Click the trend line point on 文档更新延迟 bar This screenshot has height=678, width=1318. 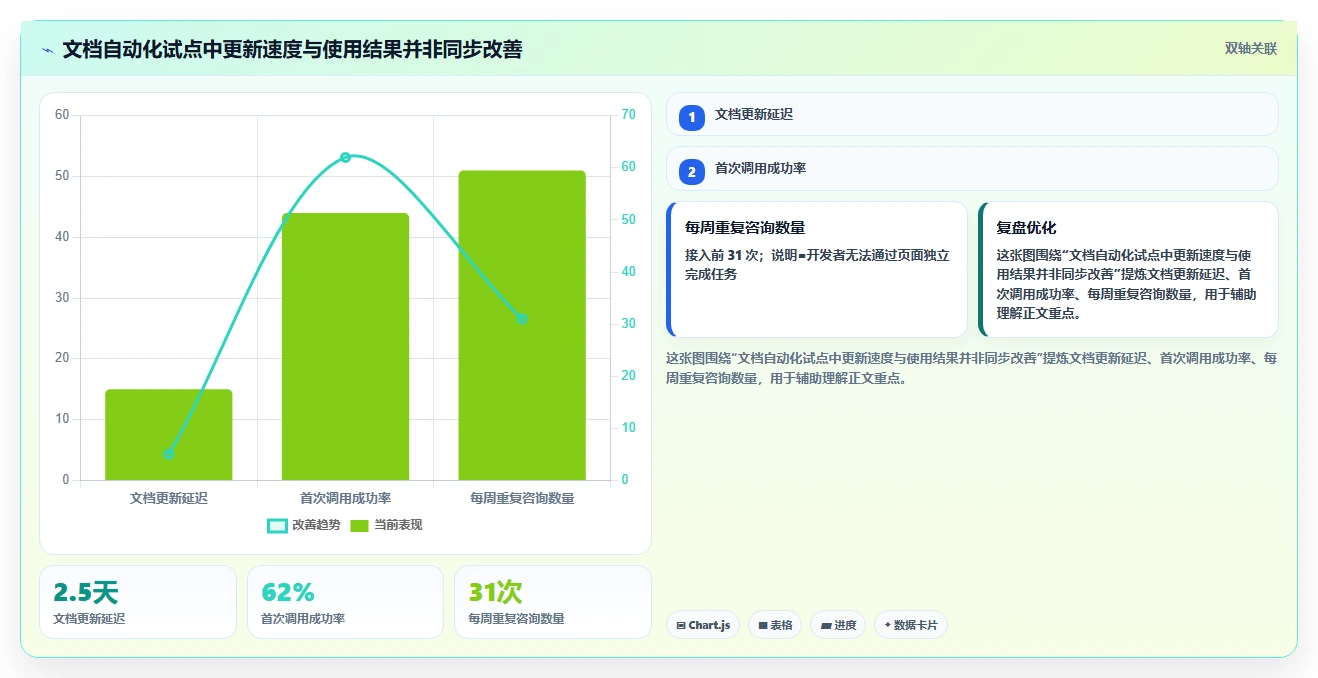tap(169, 454)
